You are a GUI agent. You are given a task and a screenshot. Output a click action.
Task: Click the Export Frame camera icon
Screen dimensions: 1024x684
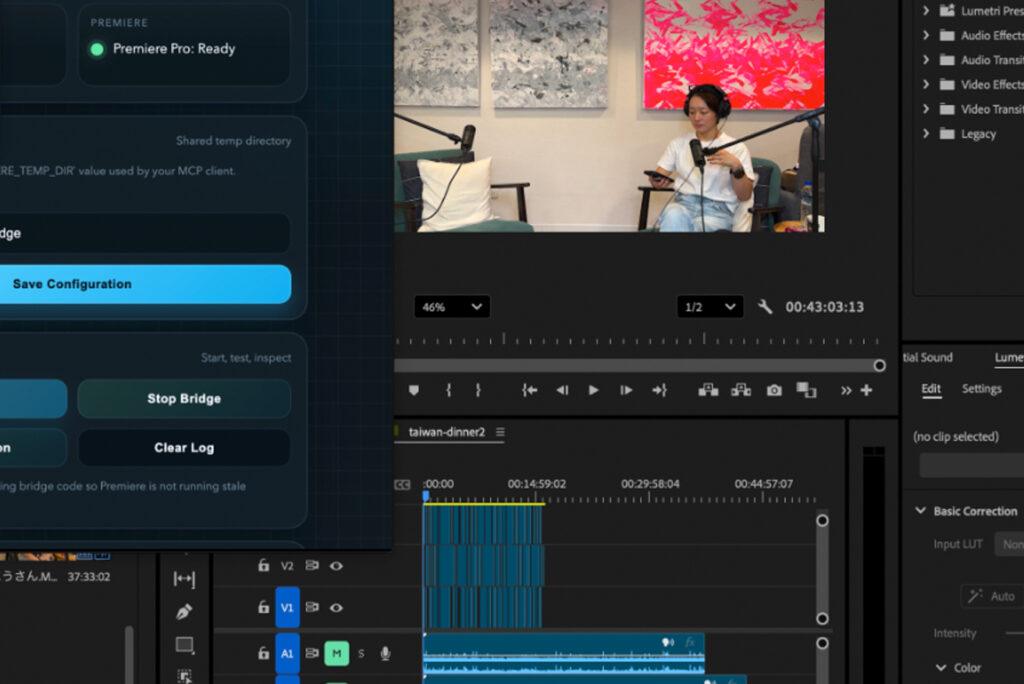coord(774,391)
